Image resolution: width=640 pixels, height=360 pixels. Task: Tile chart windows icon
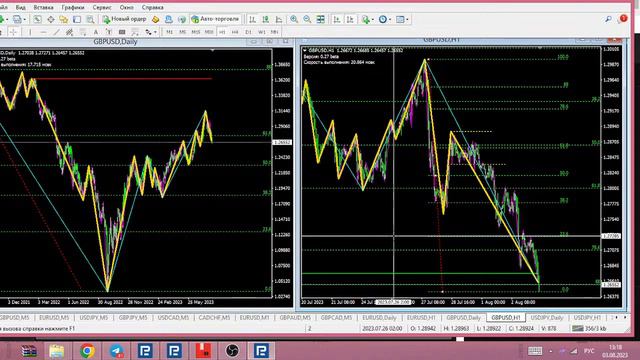point(321,19)
